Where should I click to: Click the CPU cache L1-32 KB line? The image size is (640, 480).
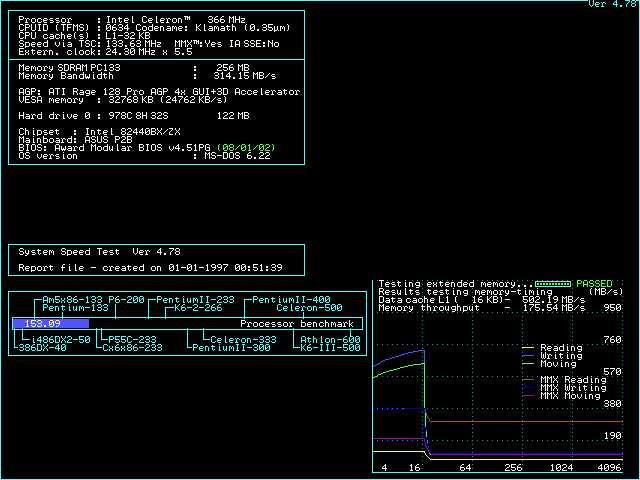84,36
